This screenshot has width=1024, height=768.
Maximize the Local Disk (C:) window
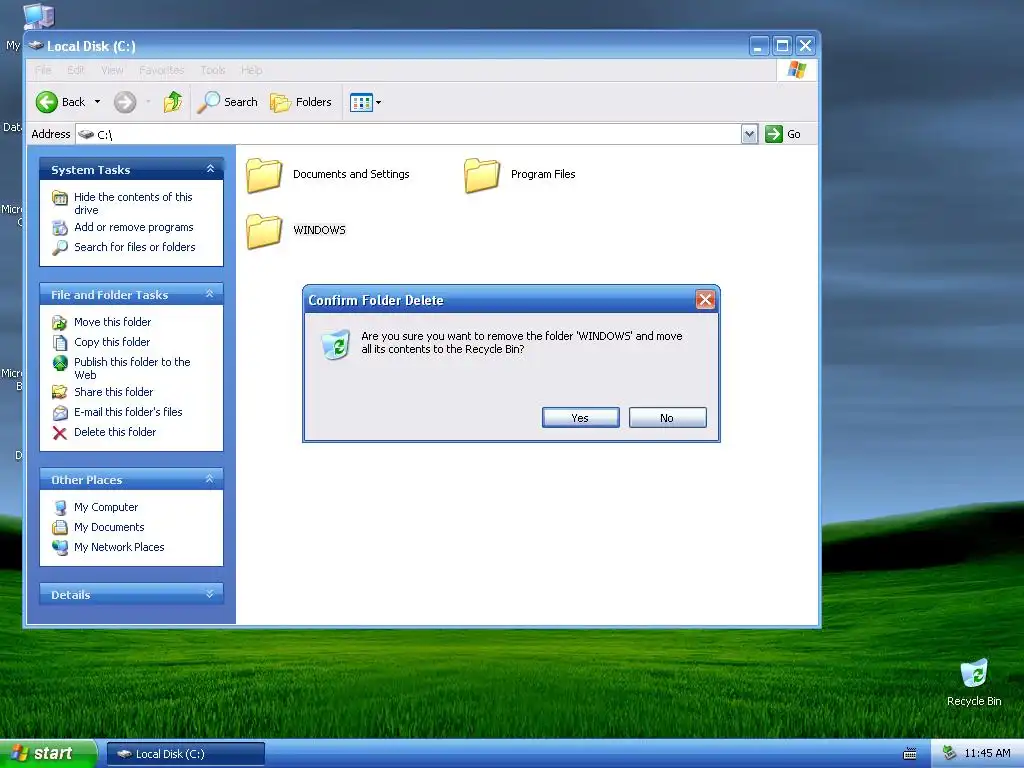(x=782, y=46)
